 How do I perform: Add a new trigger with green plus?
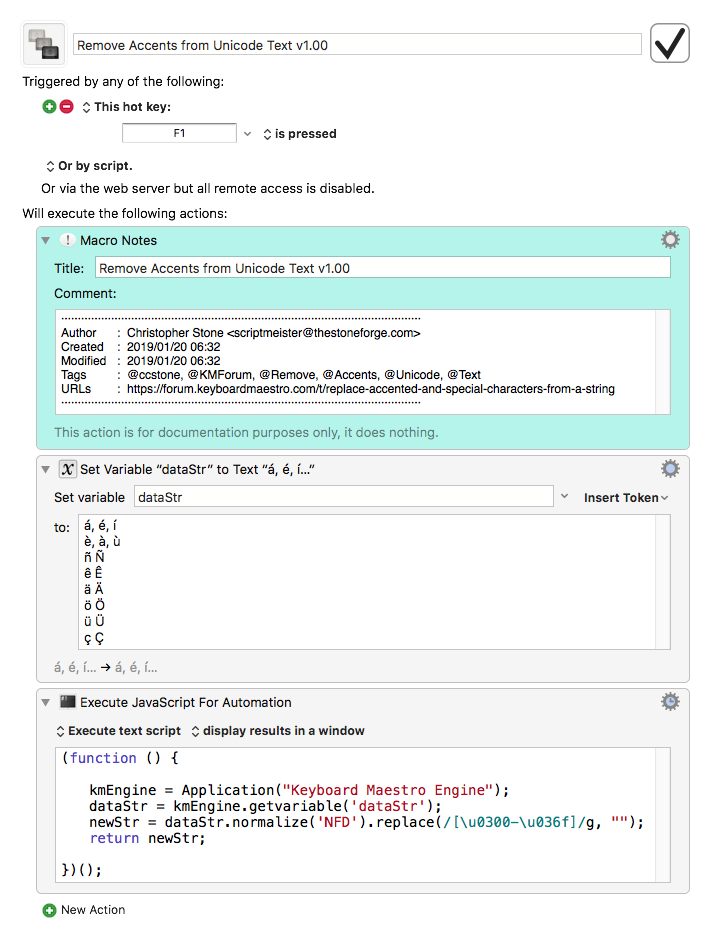pyautogui.click(x=49, y=107)
